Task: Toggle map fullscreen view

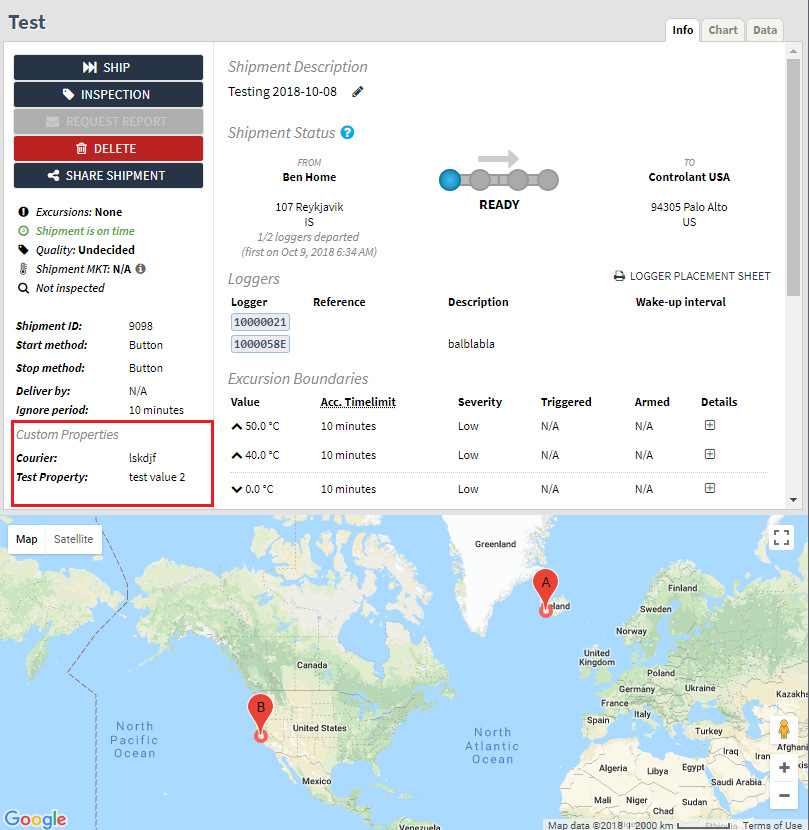Action: pyautogui.click(x=781, y=537)
